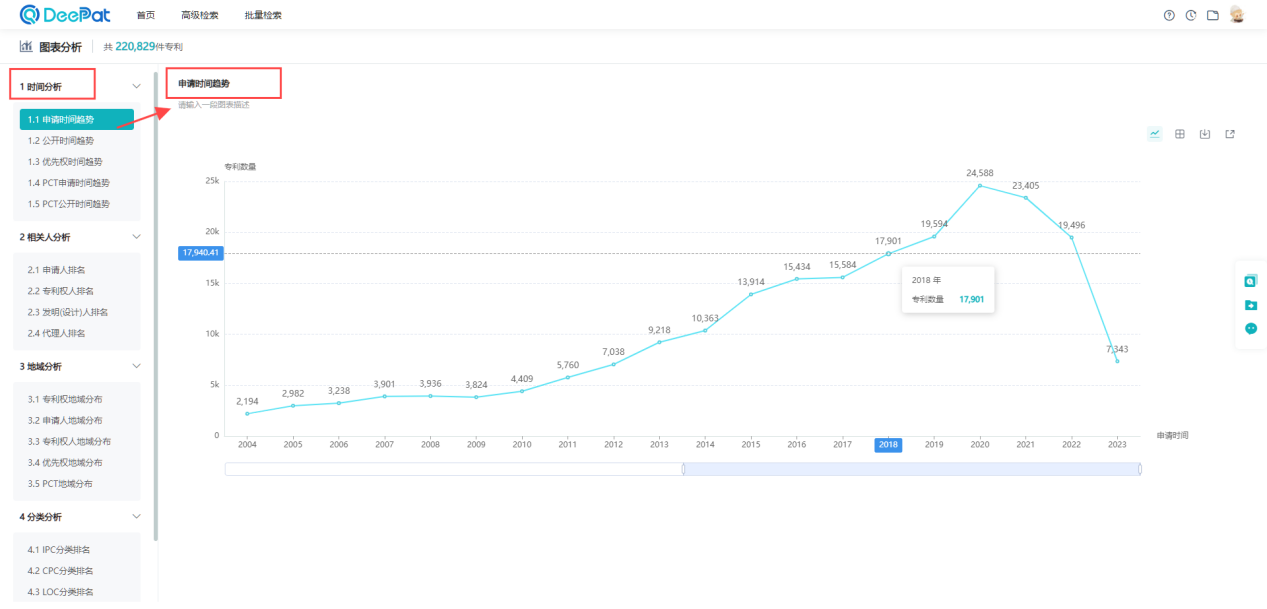This screenshot has height=609, width=1267.
Task: Select the line chart view toggle
Action: [1155, 134]
